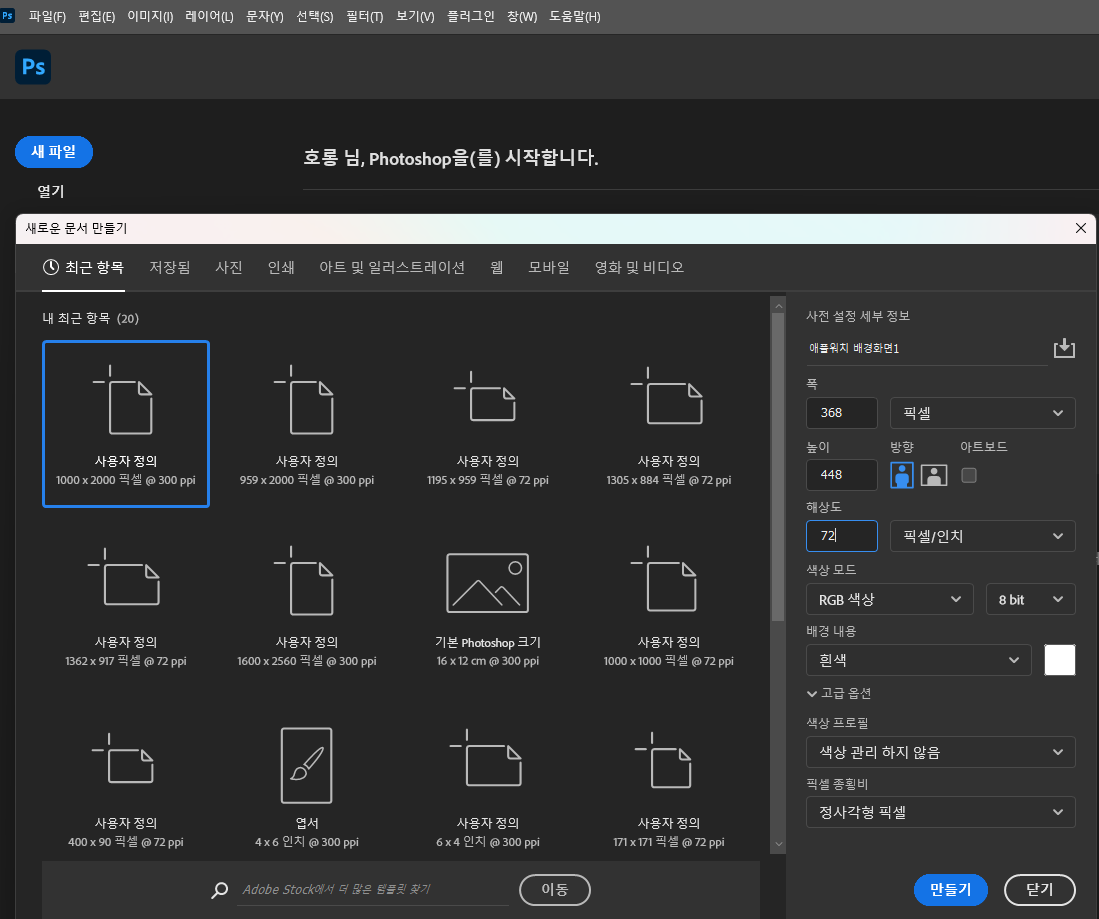Open the 이미지(I) menu
Screen dimensions: 1099x919
[x=150, y=16]
